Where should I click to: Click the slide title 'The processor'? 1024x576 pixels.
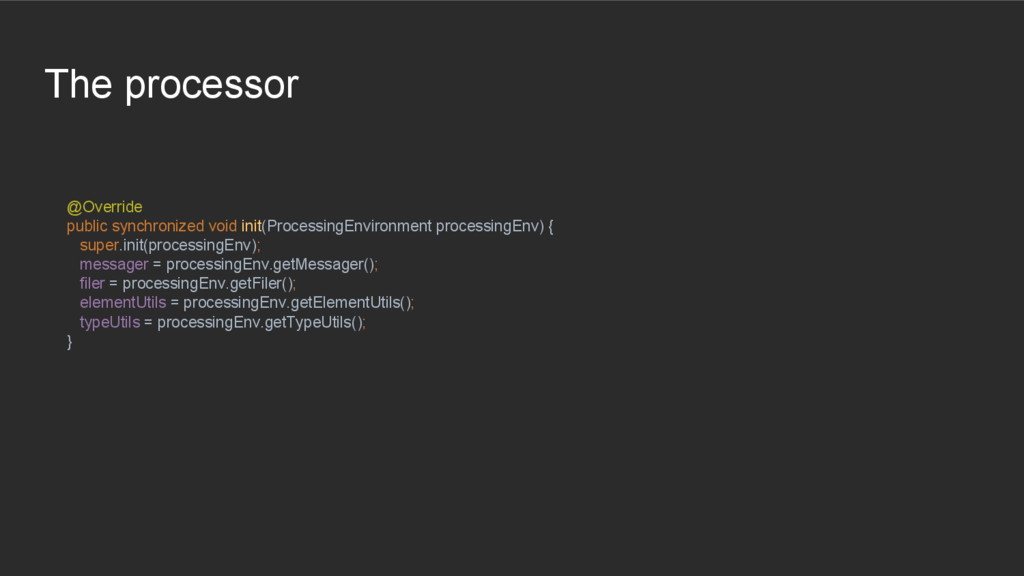(x=171, y=85)
